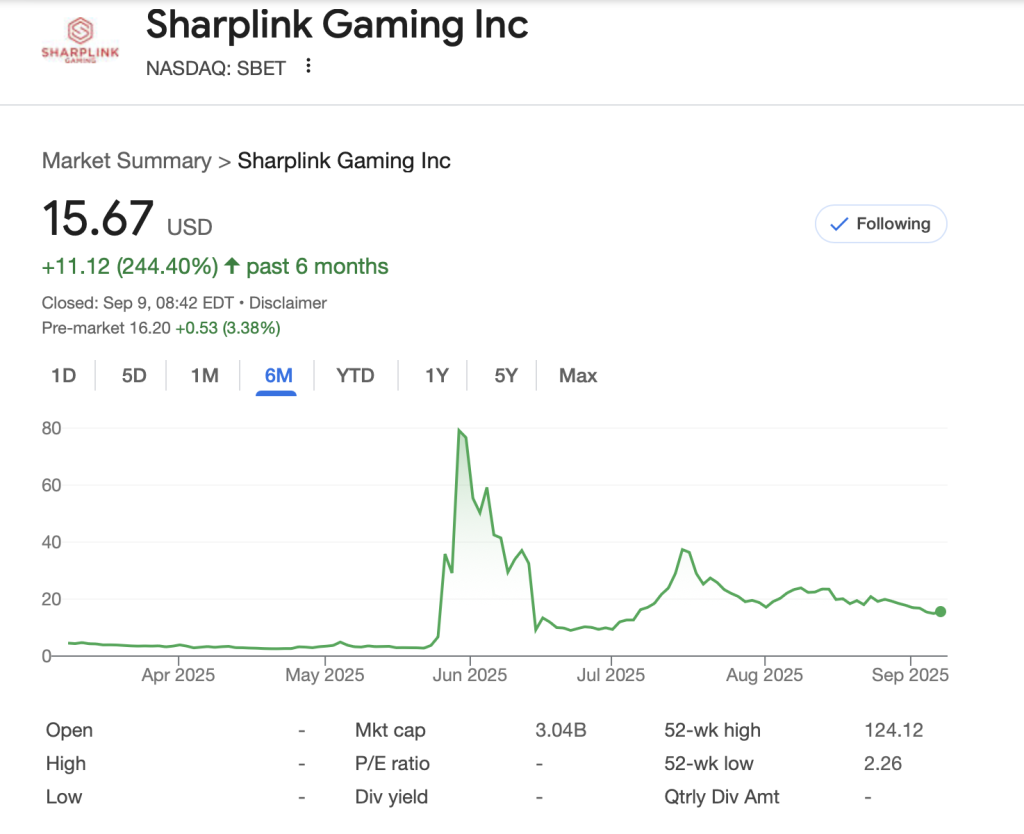Select the 6M time range tab
The width and height of the screenshot is (1024, 834).
tap(278, 376)
